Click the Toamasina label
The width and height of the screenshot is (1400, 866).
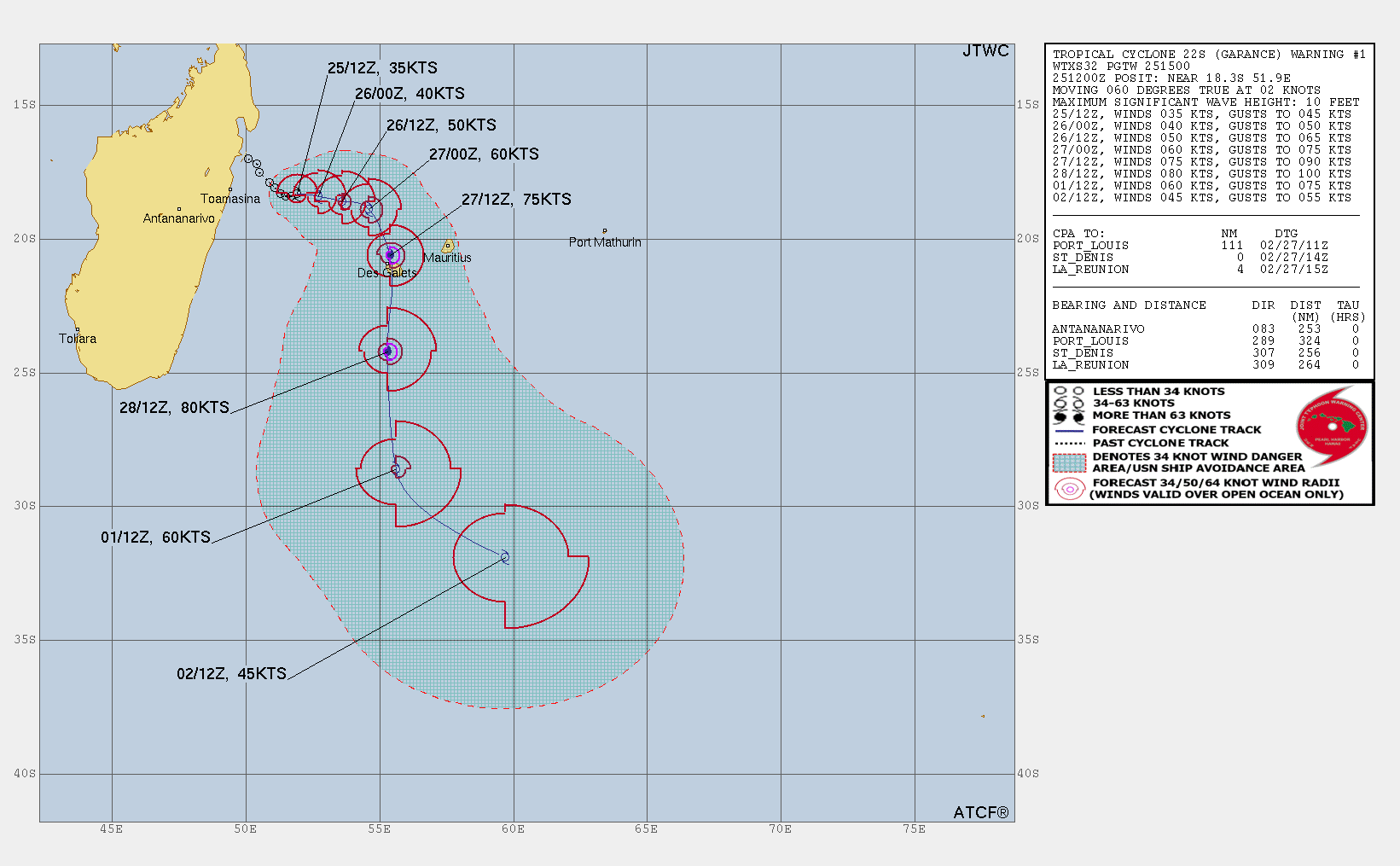click(x=230, y=199)
